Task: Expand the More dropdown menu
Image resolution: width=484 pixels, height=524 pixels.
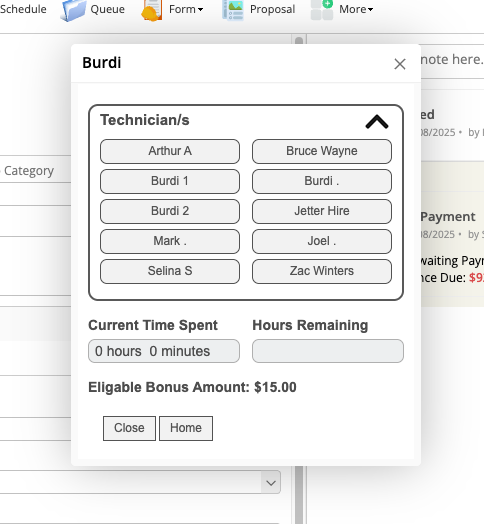Action: pos(356,9)
